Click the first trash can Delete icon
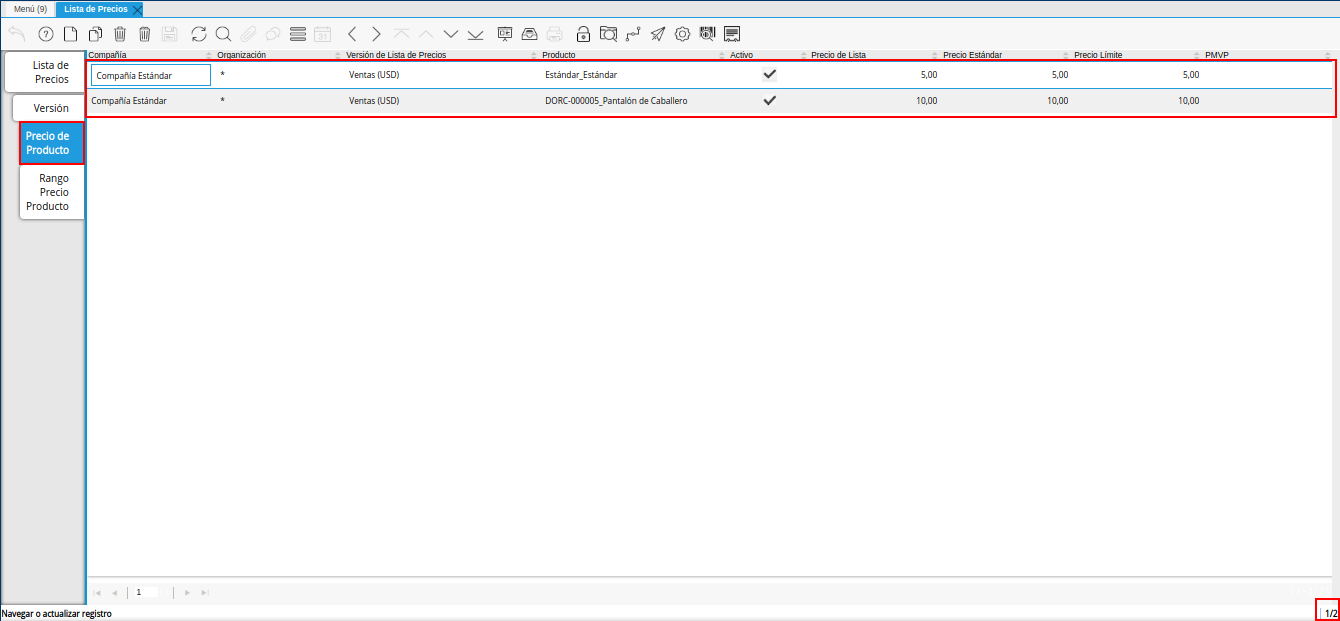1340x621 pixels. (120, 34)
